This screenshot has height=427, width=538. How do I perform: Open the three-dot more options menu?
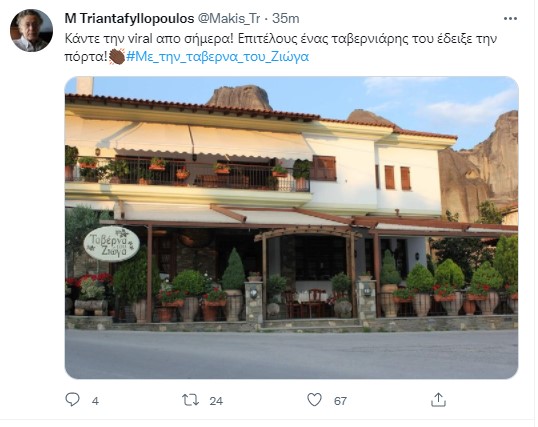[510, 19]
